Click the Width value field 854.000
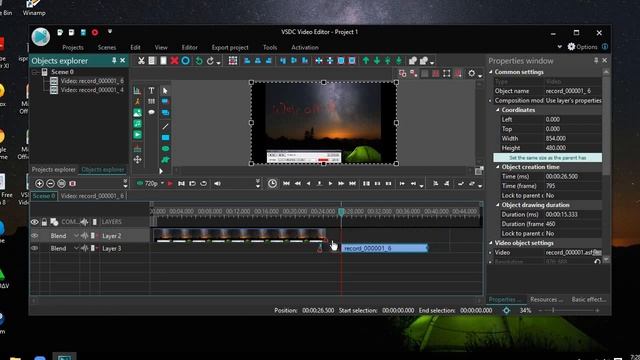 573,138
